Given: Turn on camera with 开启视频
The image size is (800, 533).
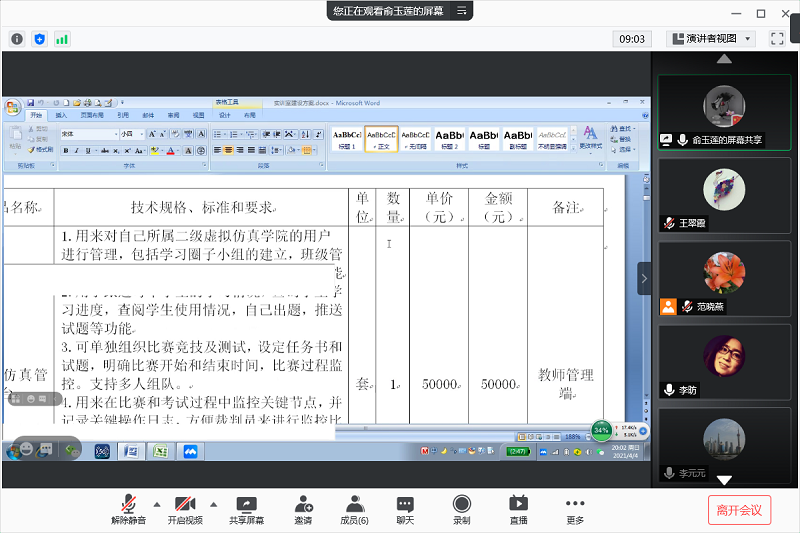Looking at the screenshot, I should click(x=184, y=510).
